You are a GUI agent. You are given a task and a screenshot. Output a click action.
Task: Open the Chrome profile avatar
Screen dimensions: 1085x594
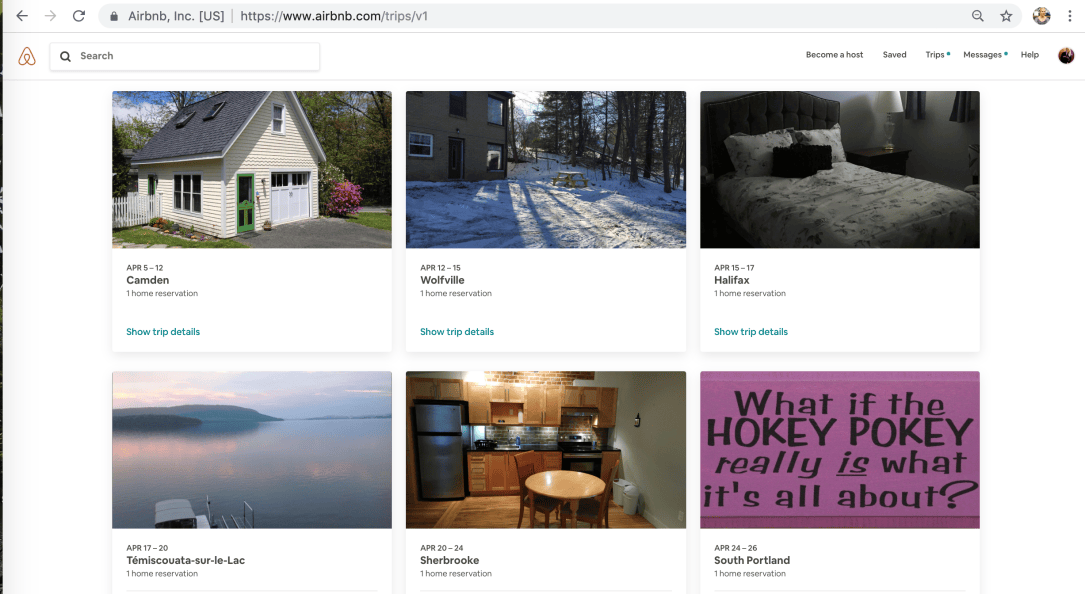(1041, 15)
